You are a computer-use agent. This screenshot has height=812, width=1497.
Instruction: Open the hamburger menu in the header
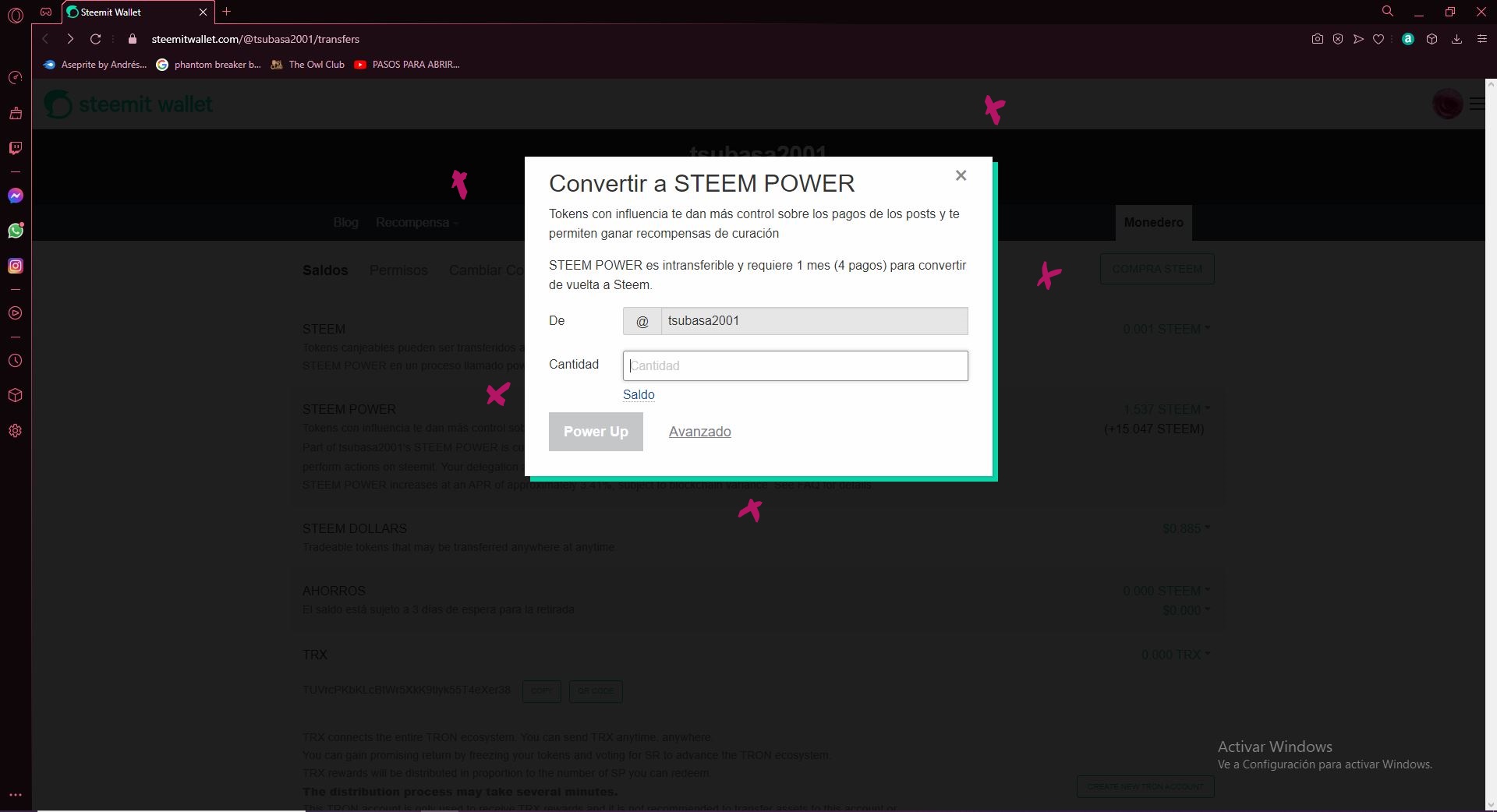1477,104
